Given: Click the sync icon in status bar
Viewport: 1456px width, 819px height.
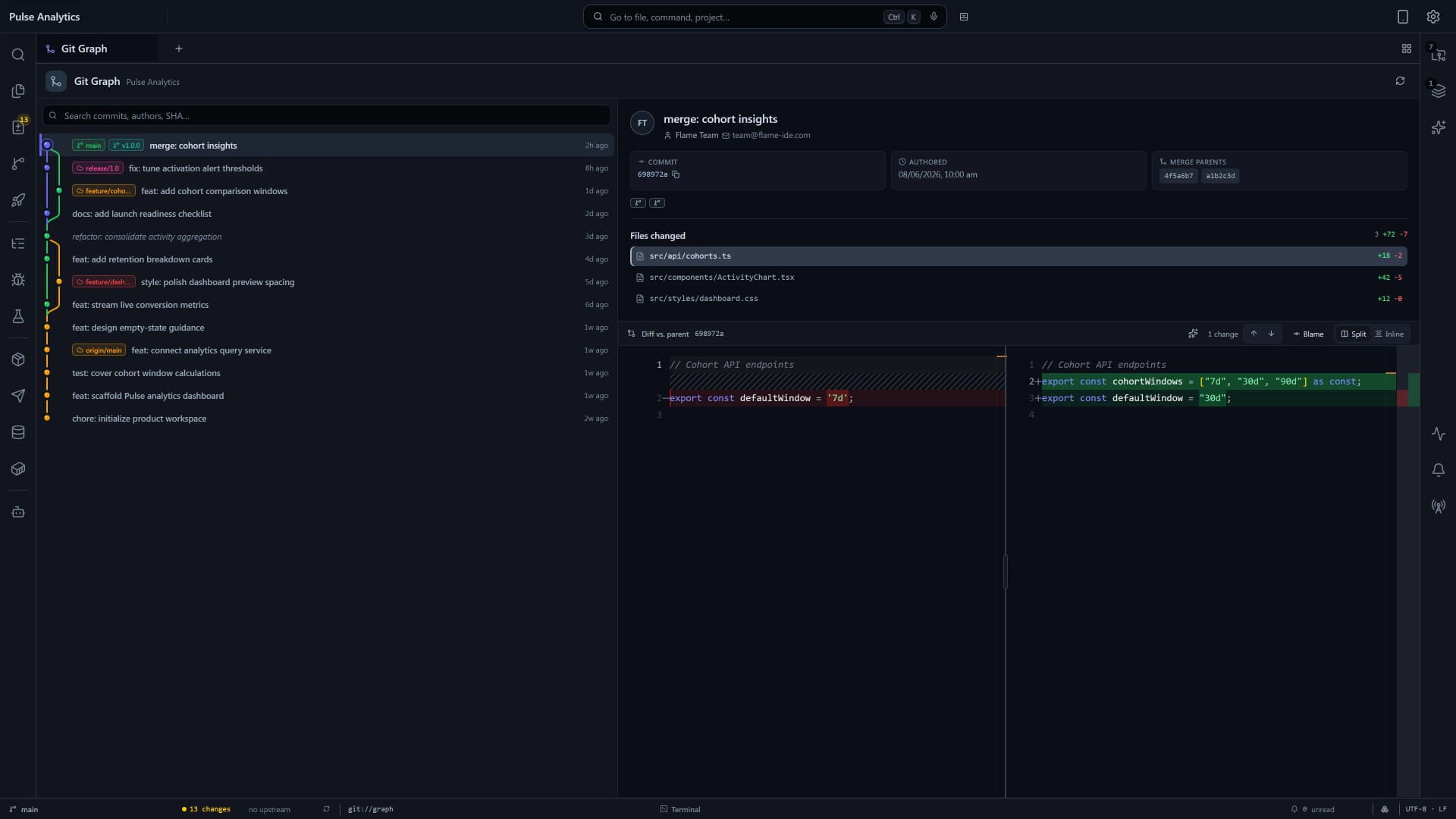Looking at the screenshot, I should pos(326,809).
